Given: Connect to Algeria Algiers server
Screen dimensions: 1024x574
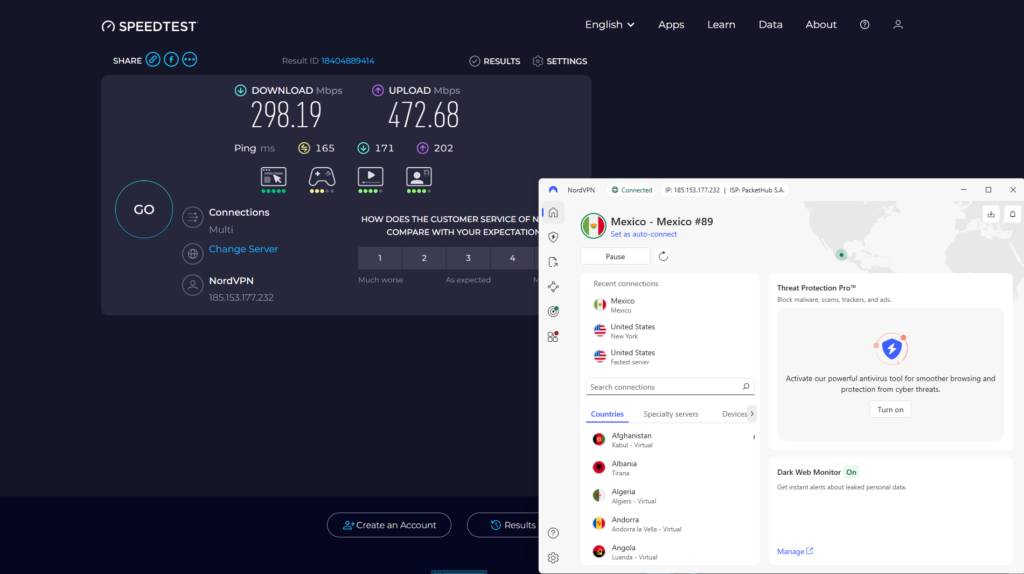Looking at the screenshot, I should pyautogui.click(x=670, y=496).
